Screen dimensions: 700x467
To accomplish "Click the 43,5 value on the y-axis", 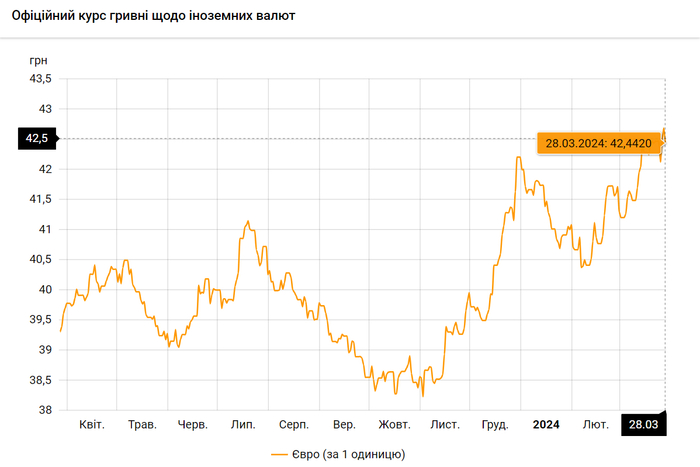I will [x=40, y=78].
